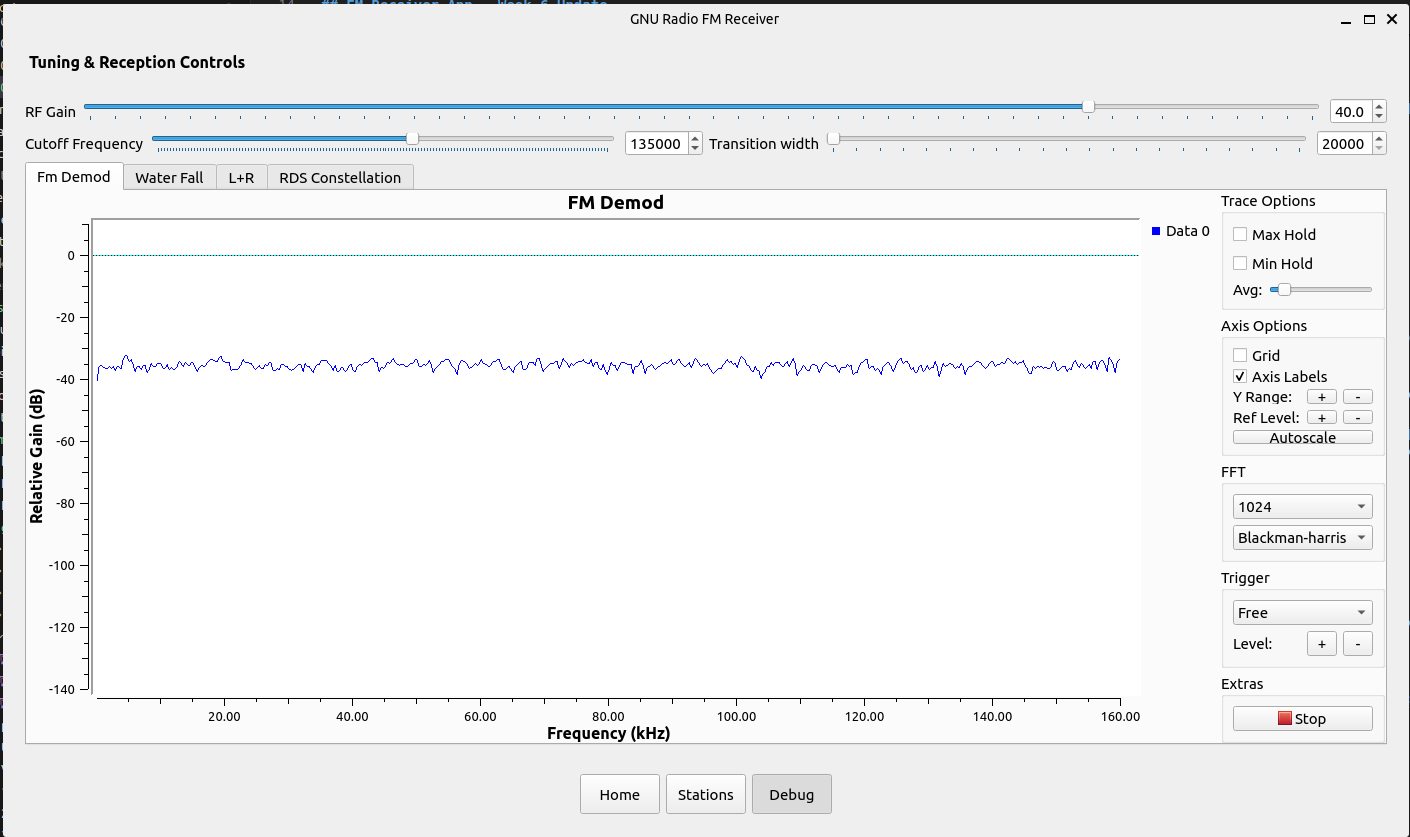Increase trigger Level with plus button

click(1321, 644)
